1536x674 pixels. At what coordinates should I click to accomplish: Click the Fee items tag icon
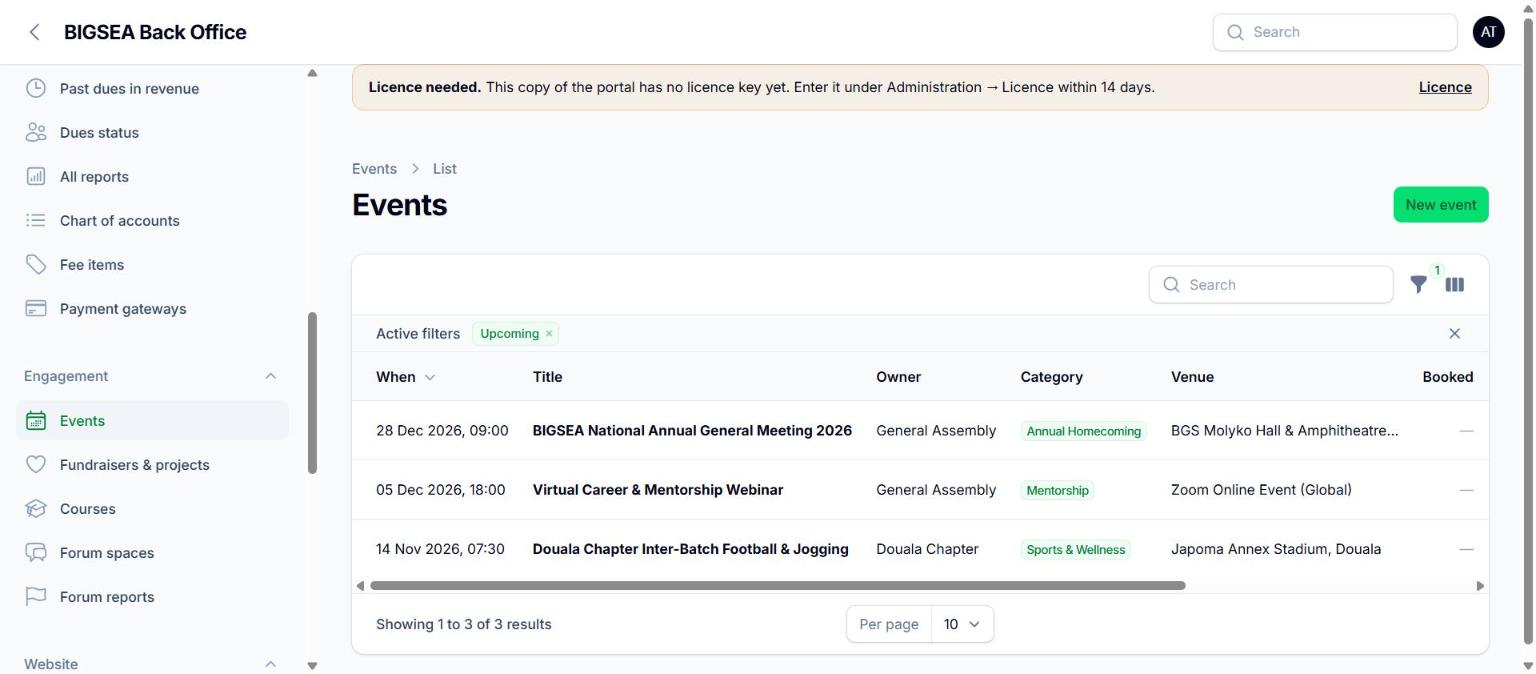click(x=36, y=264)
